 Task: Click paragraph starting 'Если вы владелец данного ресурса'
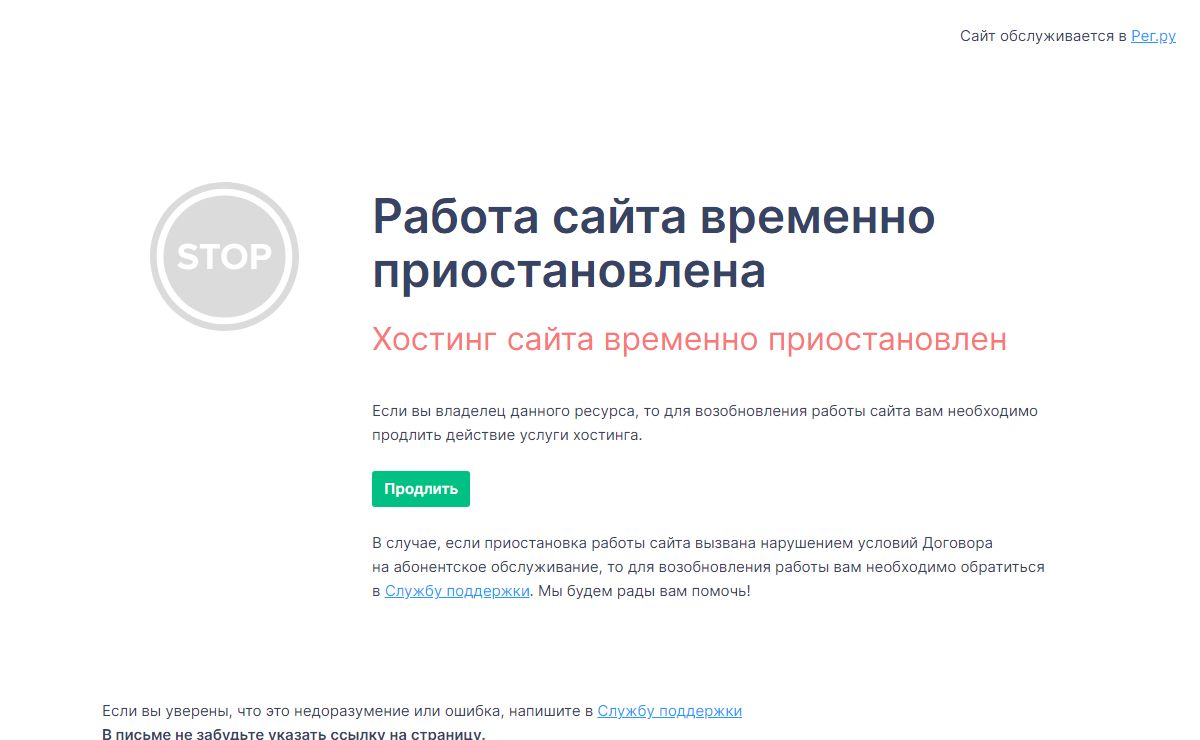pyautogui.click(x=706, y=423)
